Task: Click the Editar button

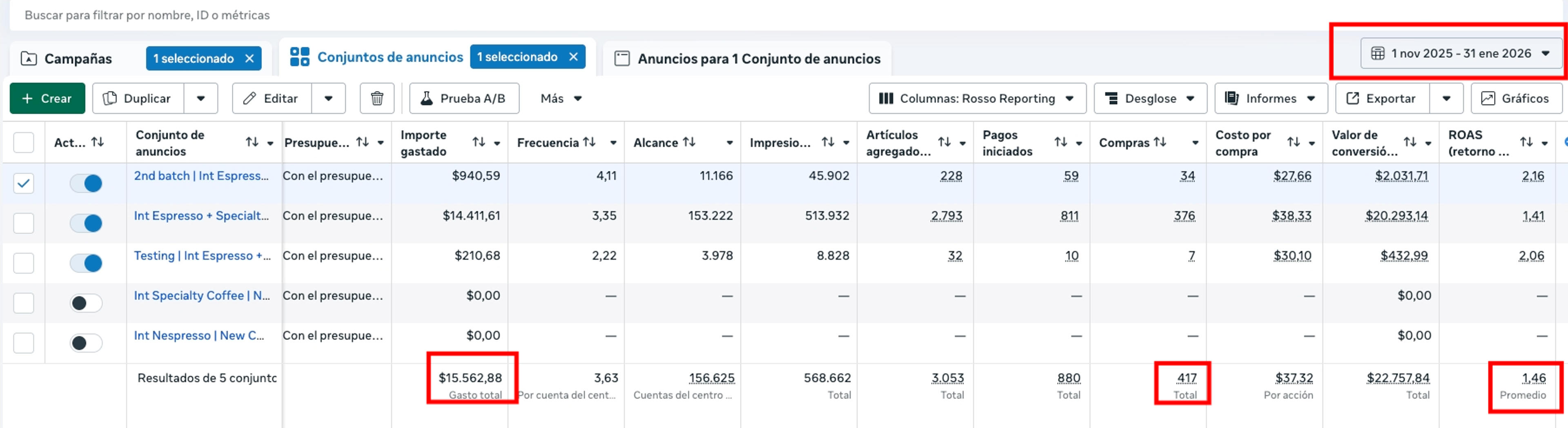Action: 272,98
